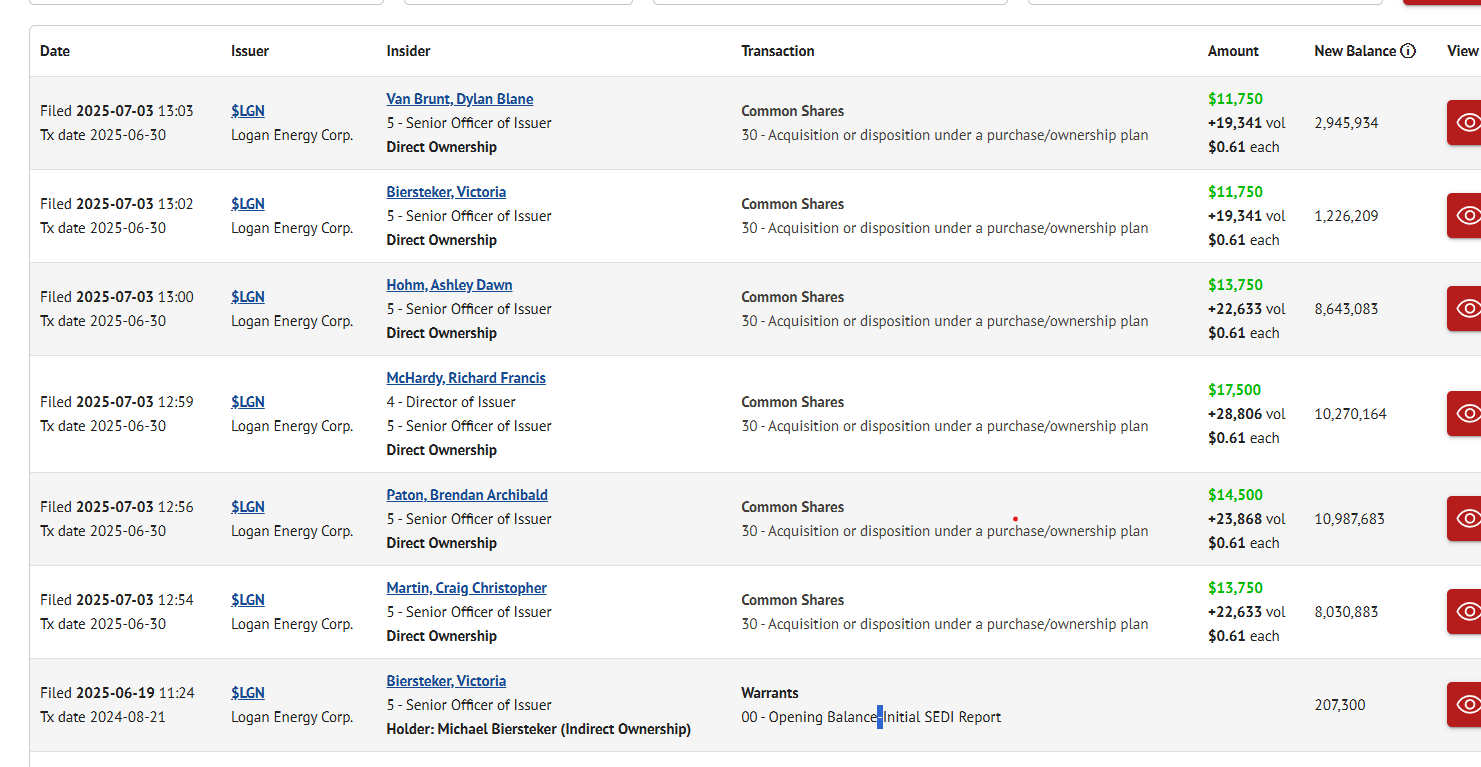Screen dimensions: 1481x767
Task: Click the Paton, Brendan Archibald name link
Action: tap(467, 495)
